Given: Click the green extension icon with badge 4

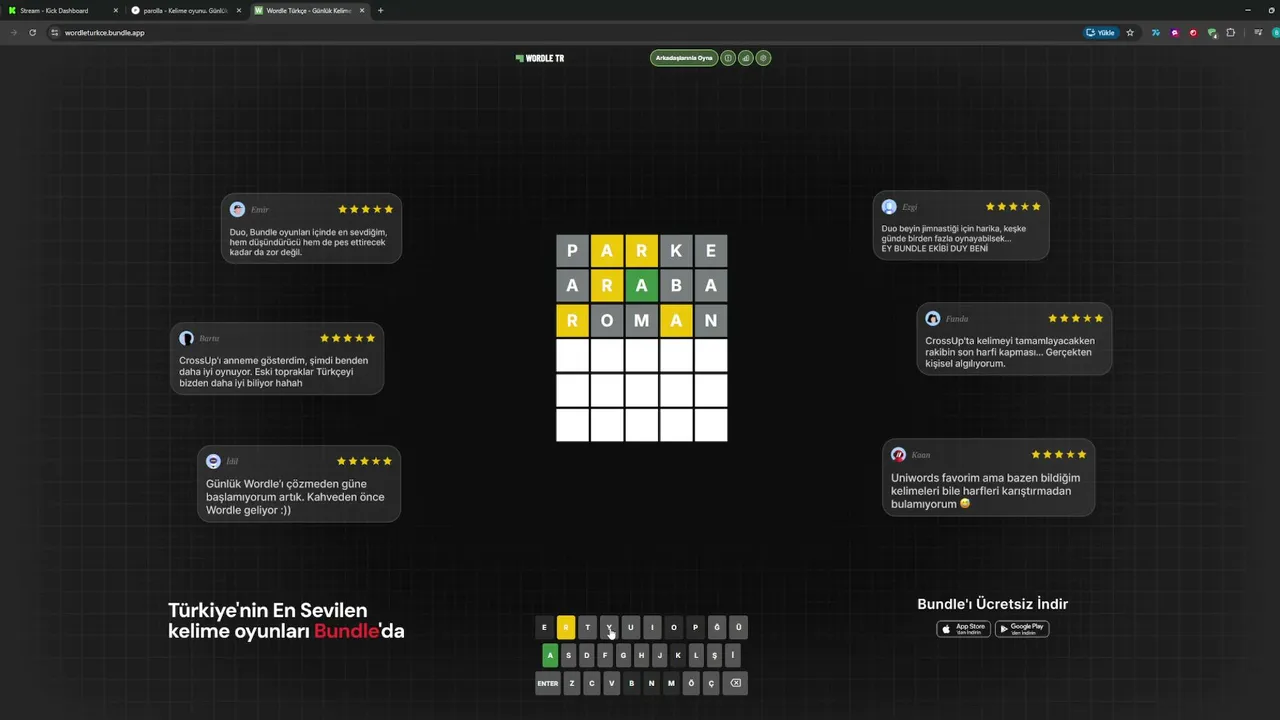Looking at the screenshot, I should pyautogui.click(x=1212, y=33).
